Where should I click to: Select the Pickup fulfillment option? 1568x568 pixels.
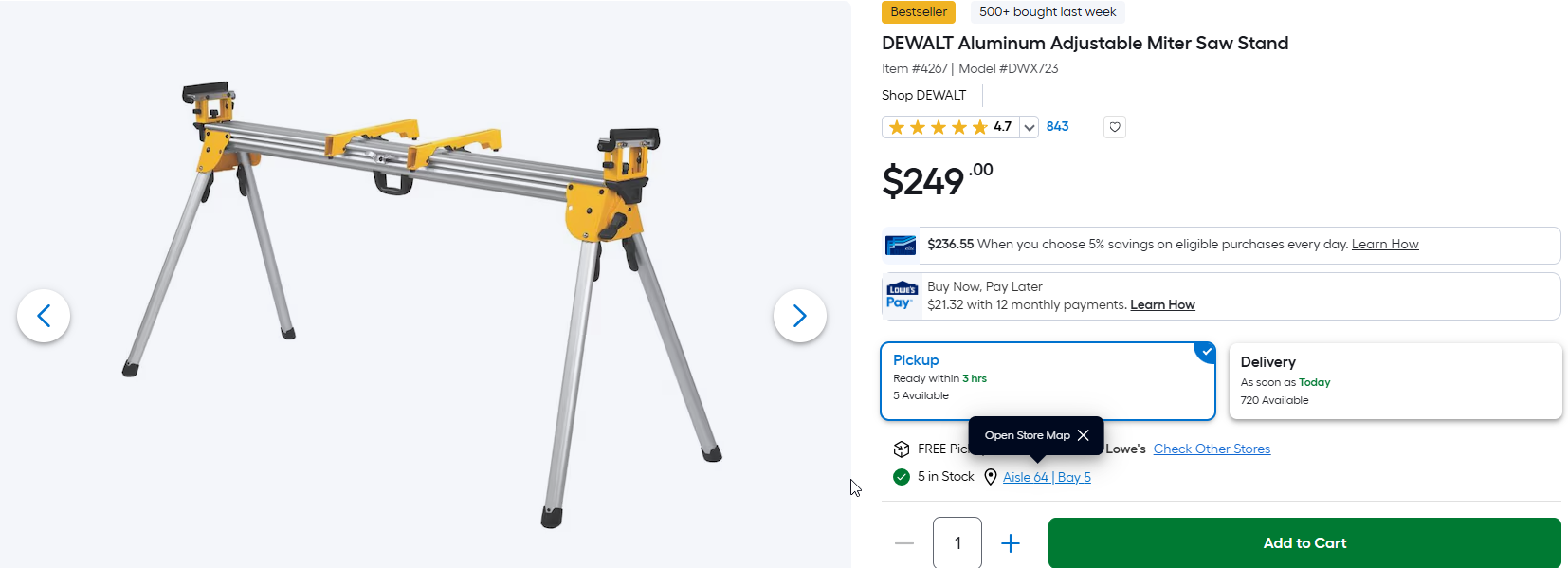1048,381
